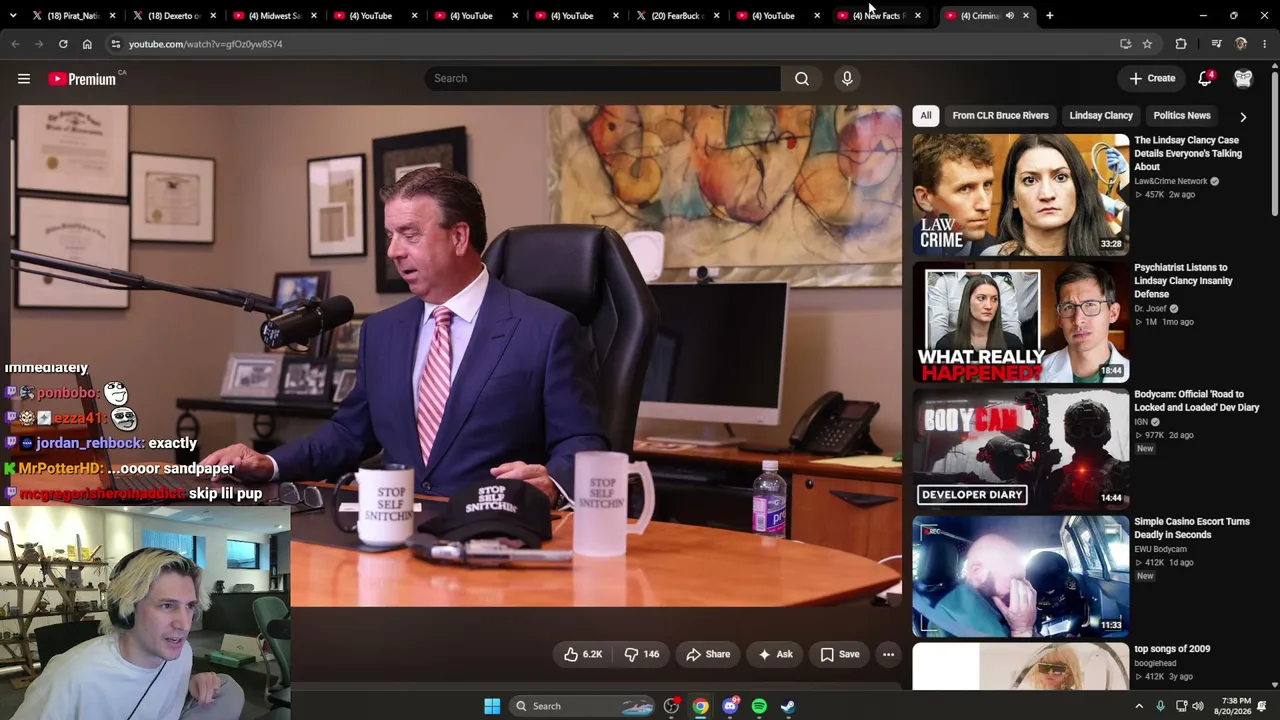Click the search magnifier button
The height and width of the screenshot is (720, 1280).
click(802, 78)
